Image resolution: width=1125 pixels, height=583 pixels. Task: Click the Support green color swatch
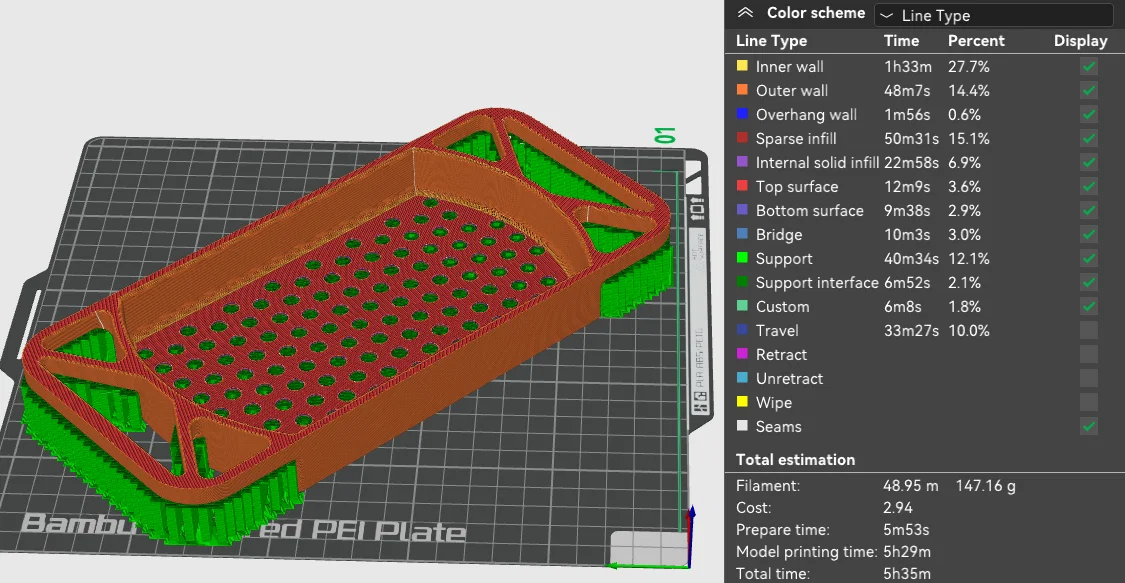[742, 258]
